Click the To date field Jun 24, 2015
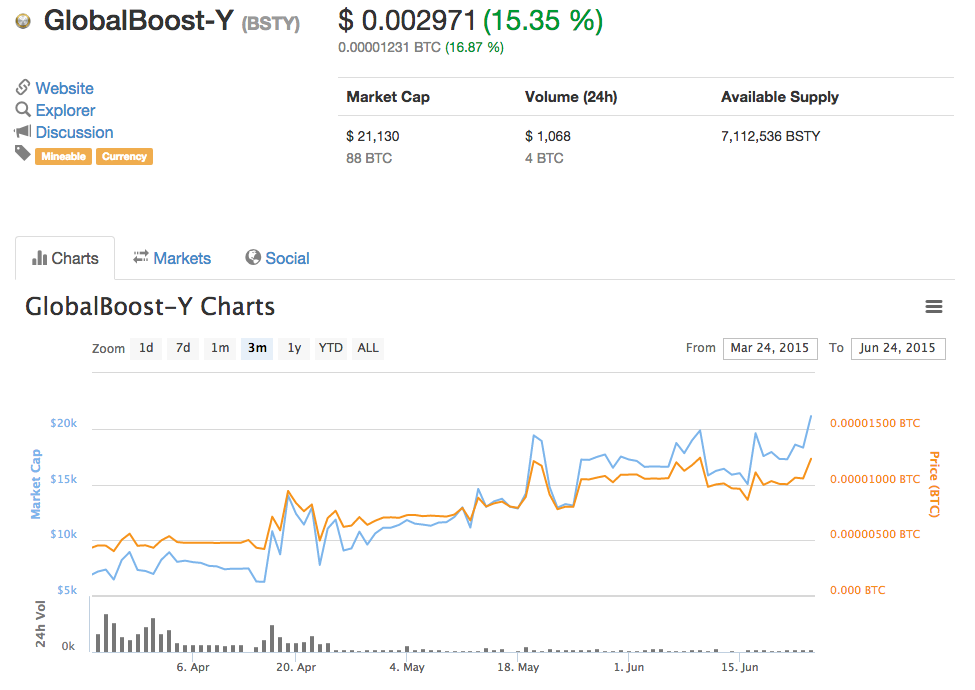This screenshot has height=690, width=975. coord(898,348)
